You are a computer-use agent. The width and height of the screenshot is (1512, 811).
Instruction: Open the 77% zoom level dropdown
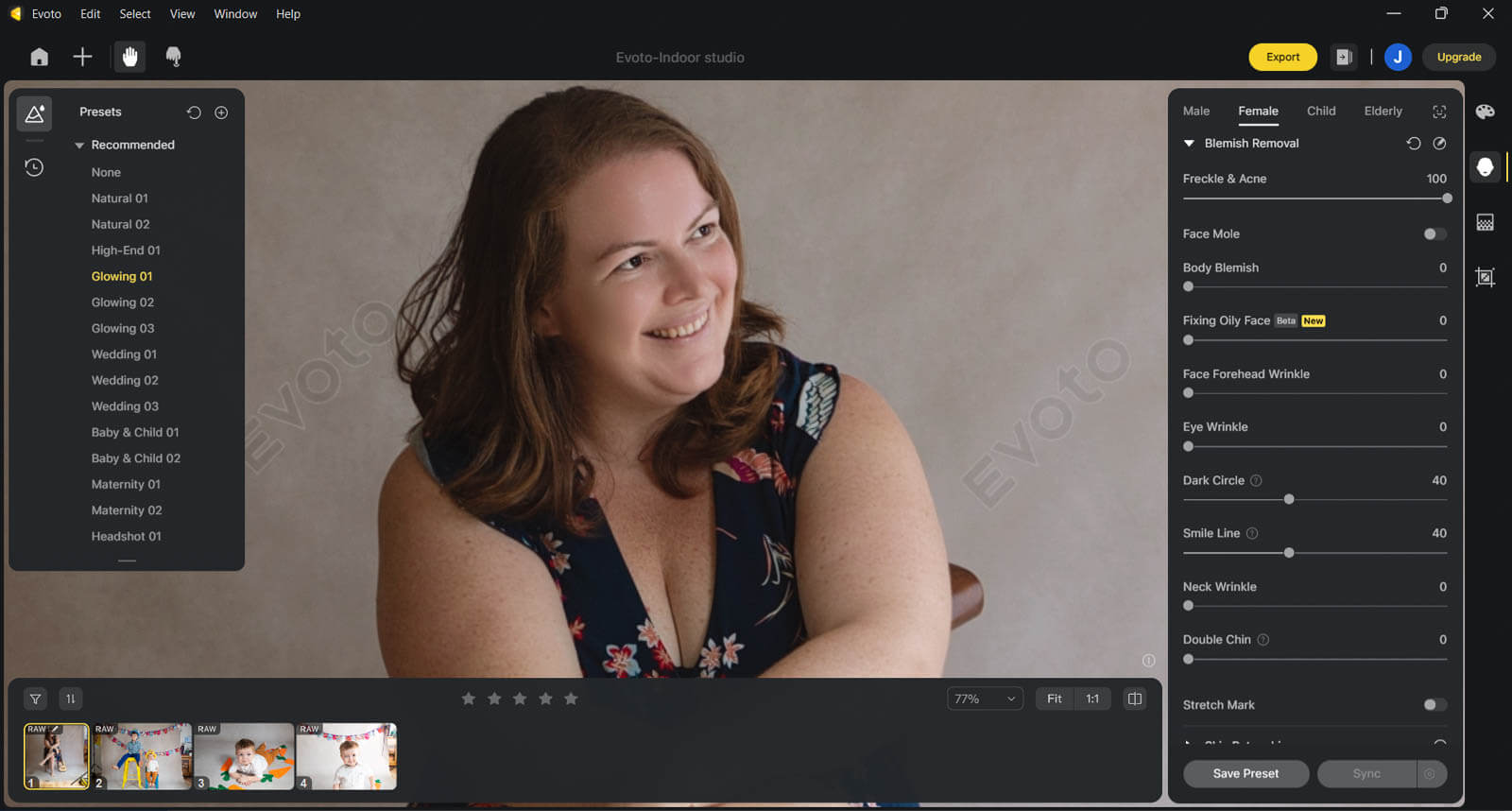(x=985, y=699)
